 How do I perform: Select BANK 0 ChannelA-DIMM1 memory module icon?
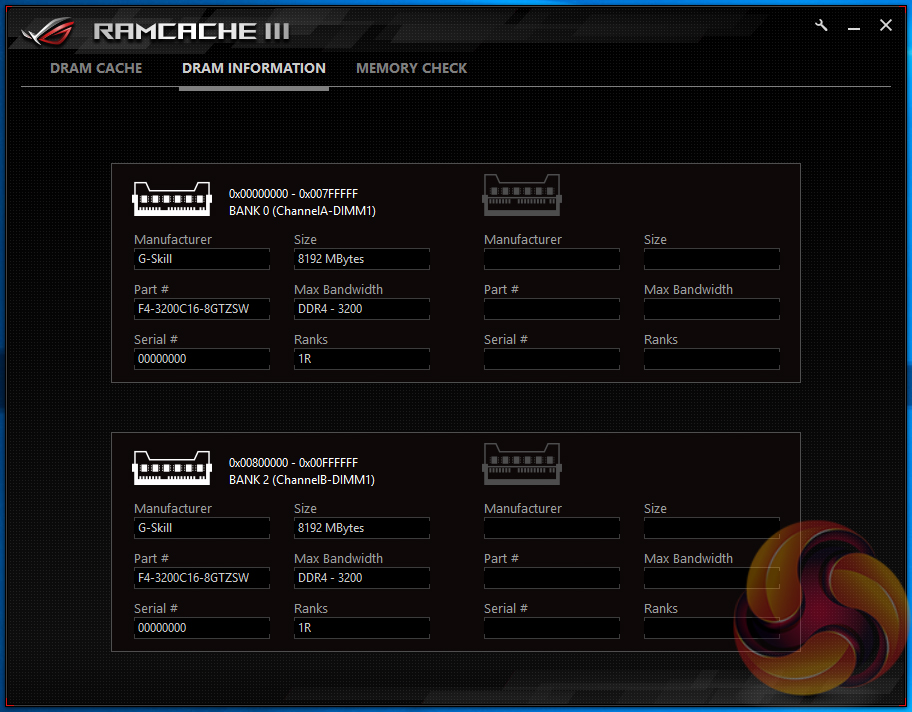[x=172, y=199]
